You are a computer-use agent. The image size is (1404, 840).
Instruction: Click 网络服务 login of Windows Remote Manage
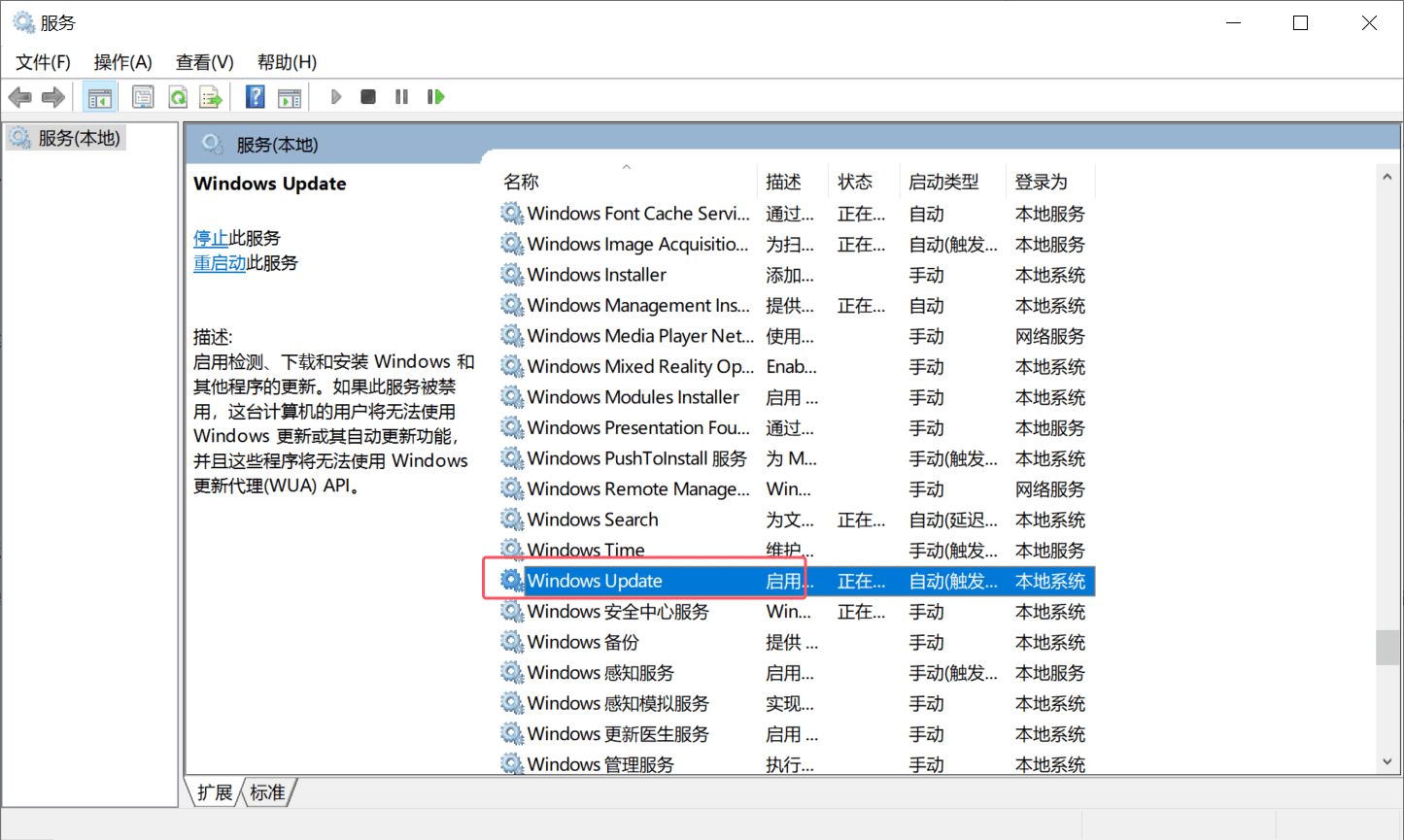(x=1050, y=489)
